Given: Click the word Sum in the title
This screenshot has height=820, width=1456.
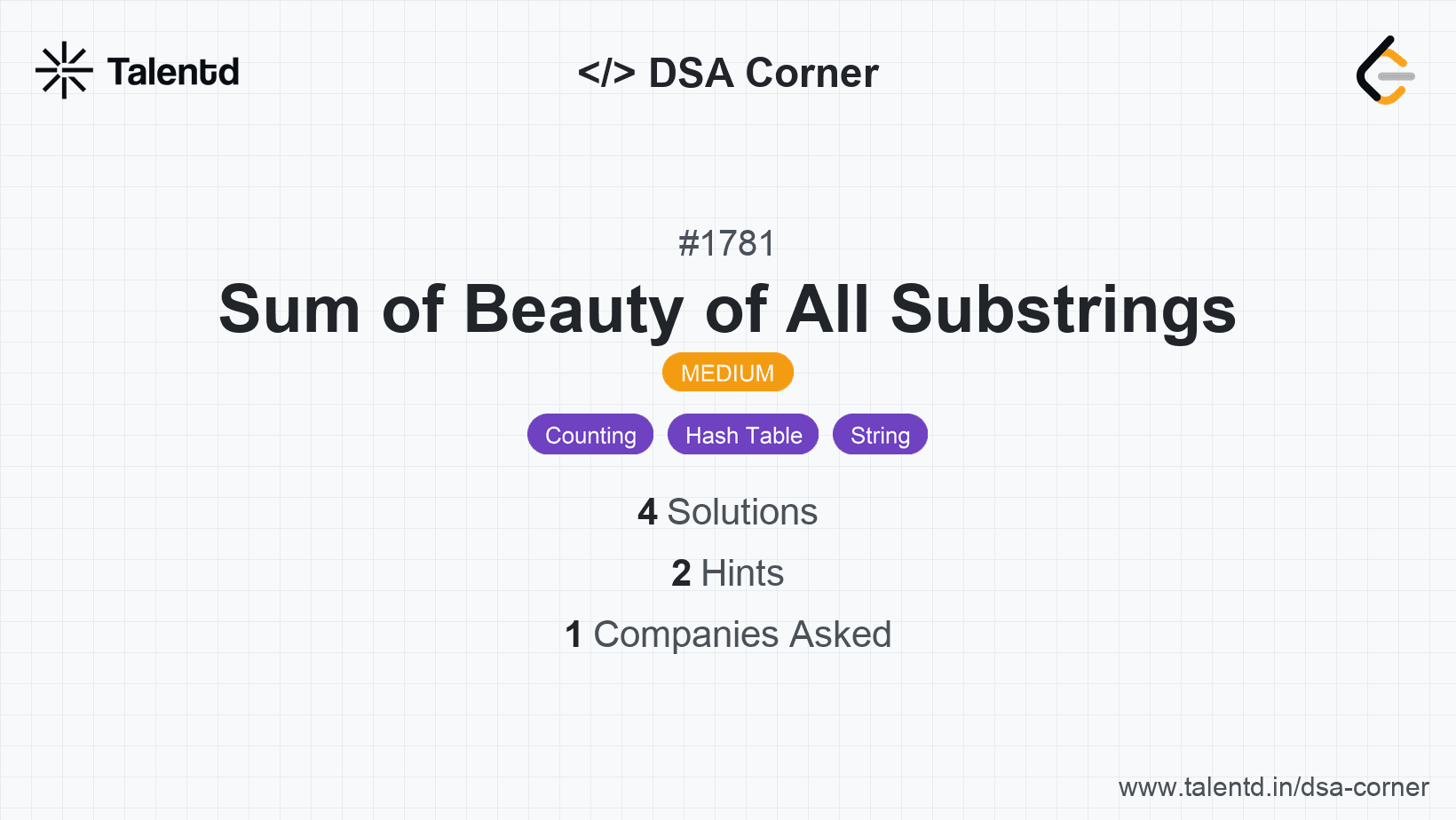Looking at the screenshot, I should pos(289,309).
